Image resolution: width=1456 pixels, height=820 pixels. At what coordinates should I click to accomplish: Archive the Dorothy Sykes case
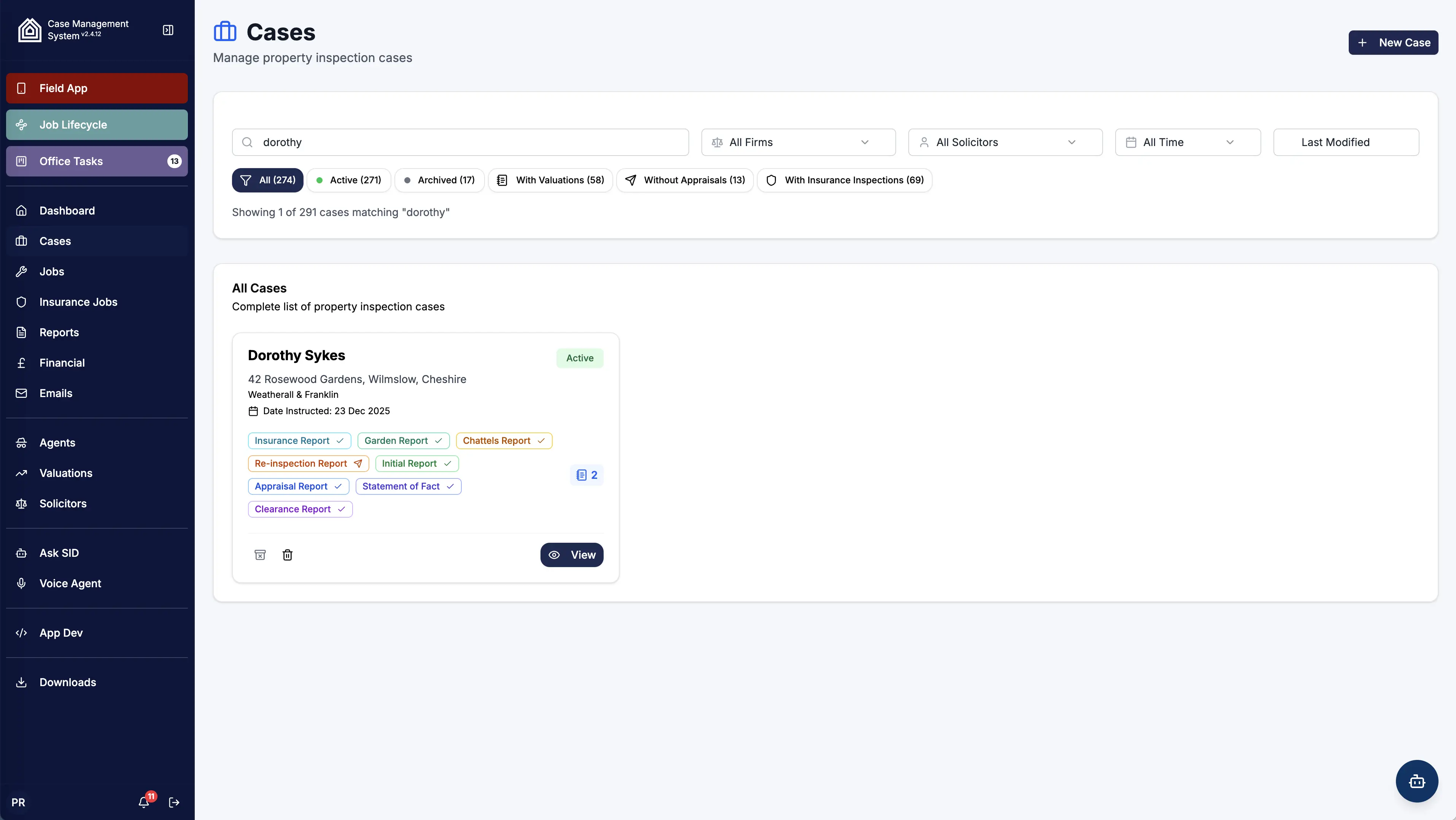coord(260,555)
